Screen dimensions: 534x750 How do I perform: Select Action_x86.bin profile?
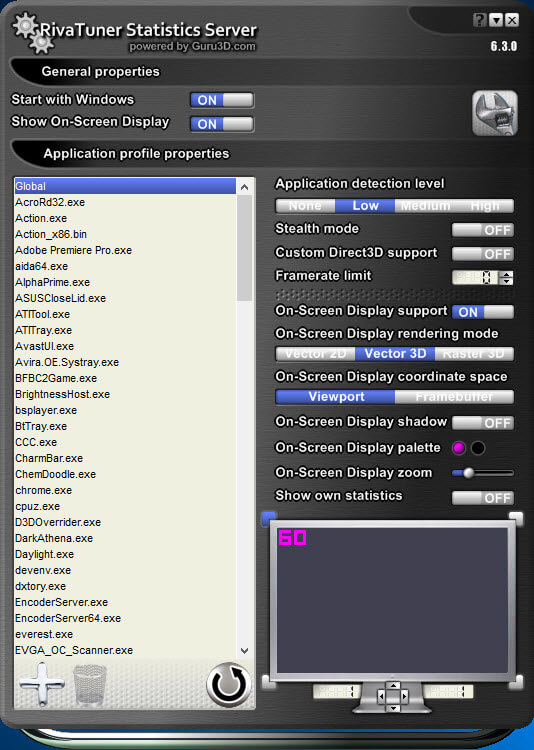[125, 234]
